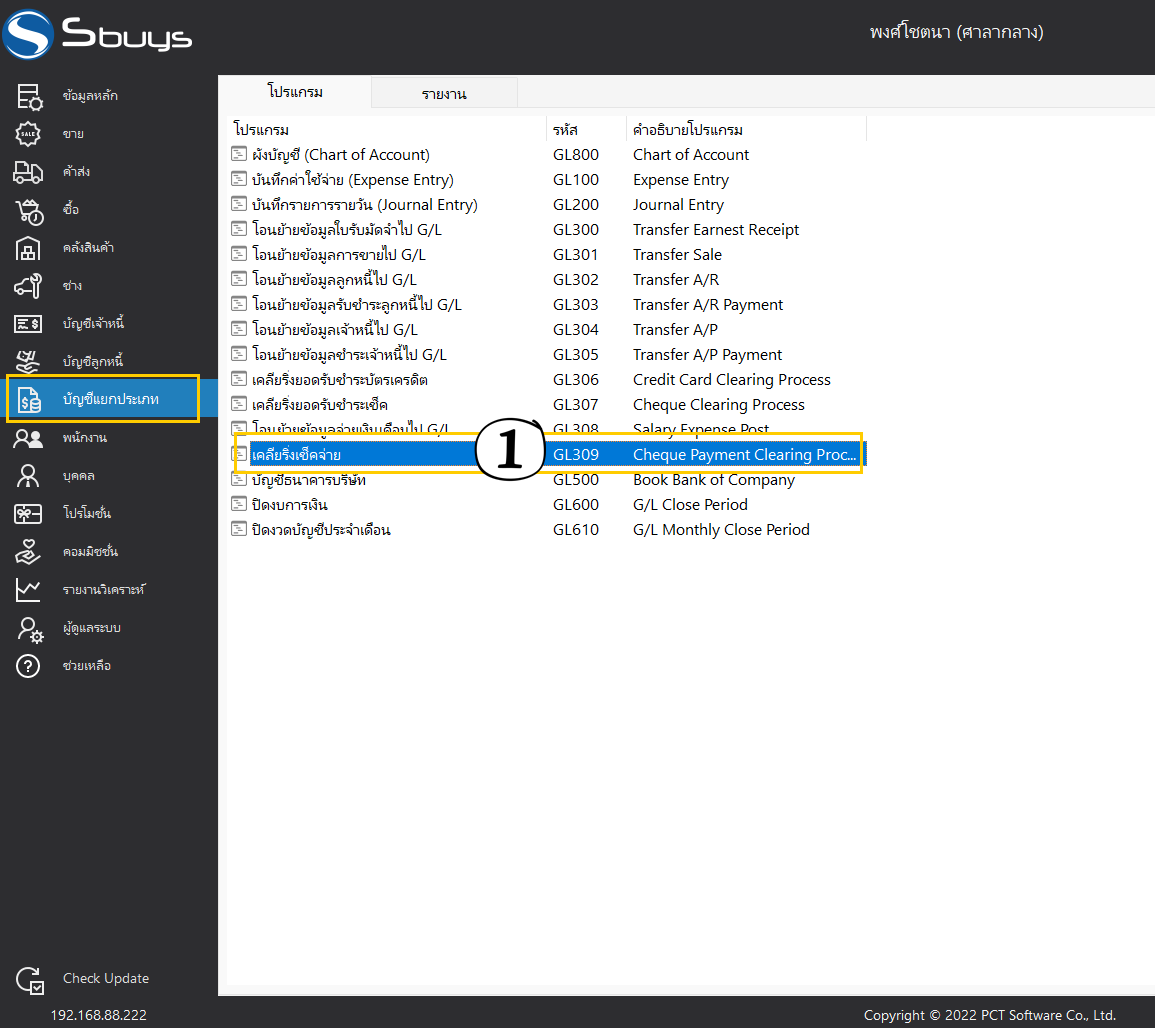The width and height of the screenshot is (1155, 1028).
Task: Select the โอนย้ายข้อมูลใบรับมัดจำไป G/L row
Action: click(x=549, y=230)
